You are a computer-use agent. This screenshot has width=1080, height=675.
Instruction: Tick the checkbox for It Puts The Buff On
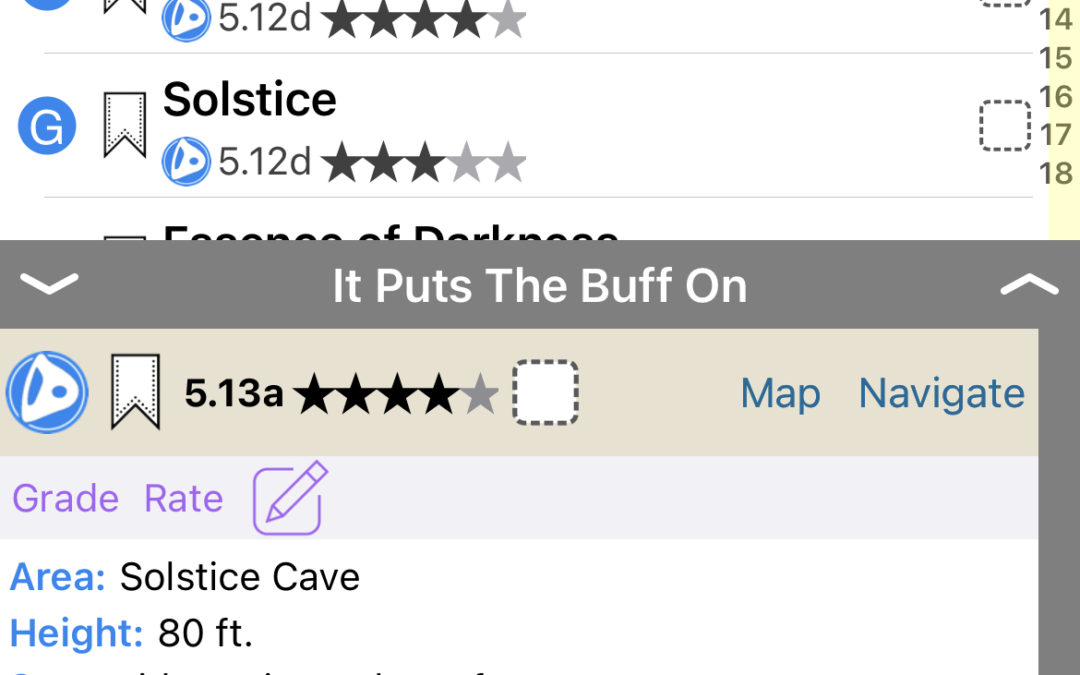(x=545, y=392)
